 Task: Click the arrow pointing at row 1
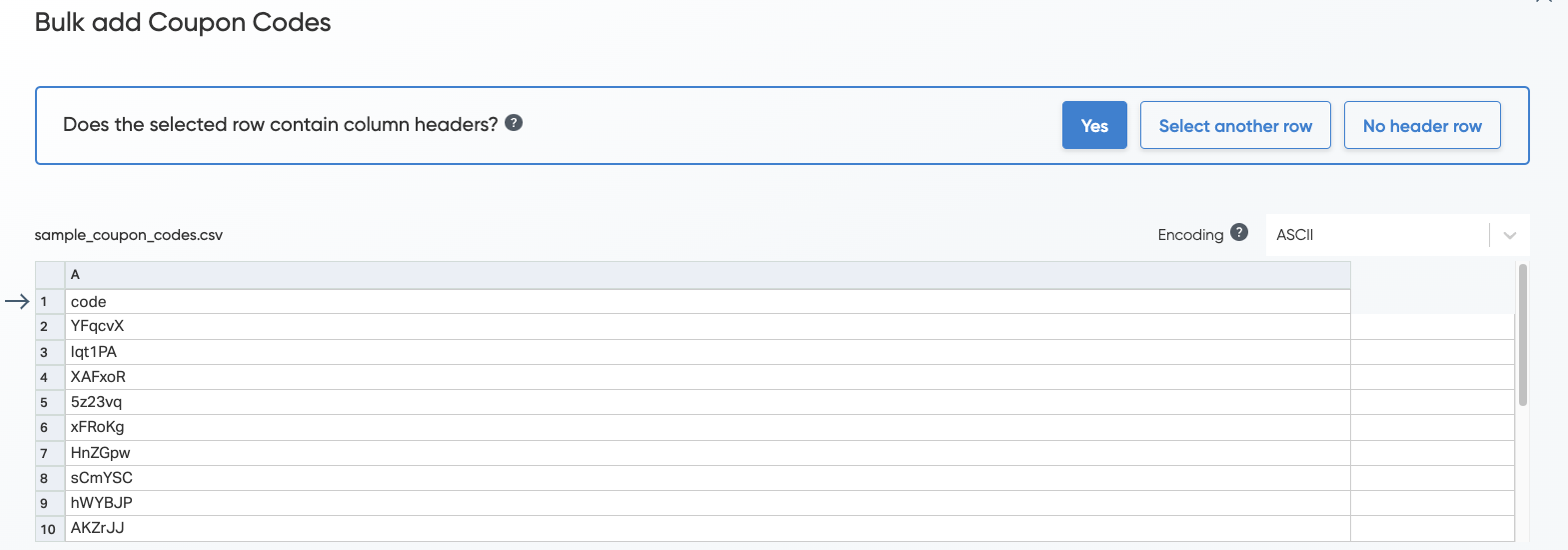point(17,301)
